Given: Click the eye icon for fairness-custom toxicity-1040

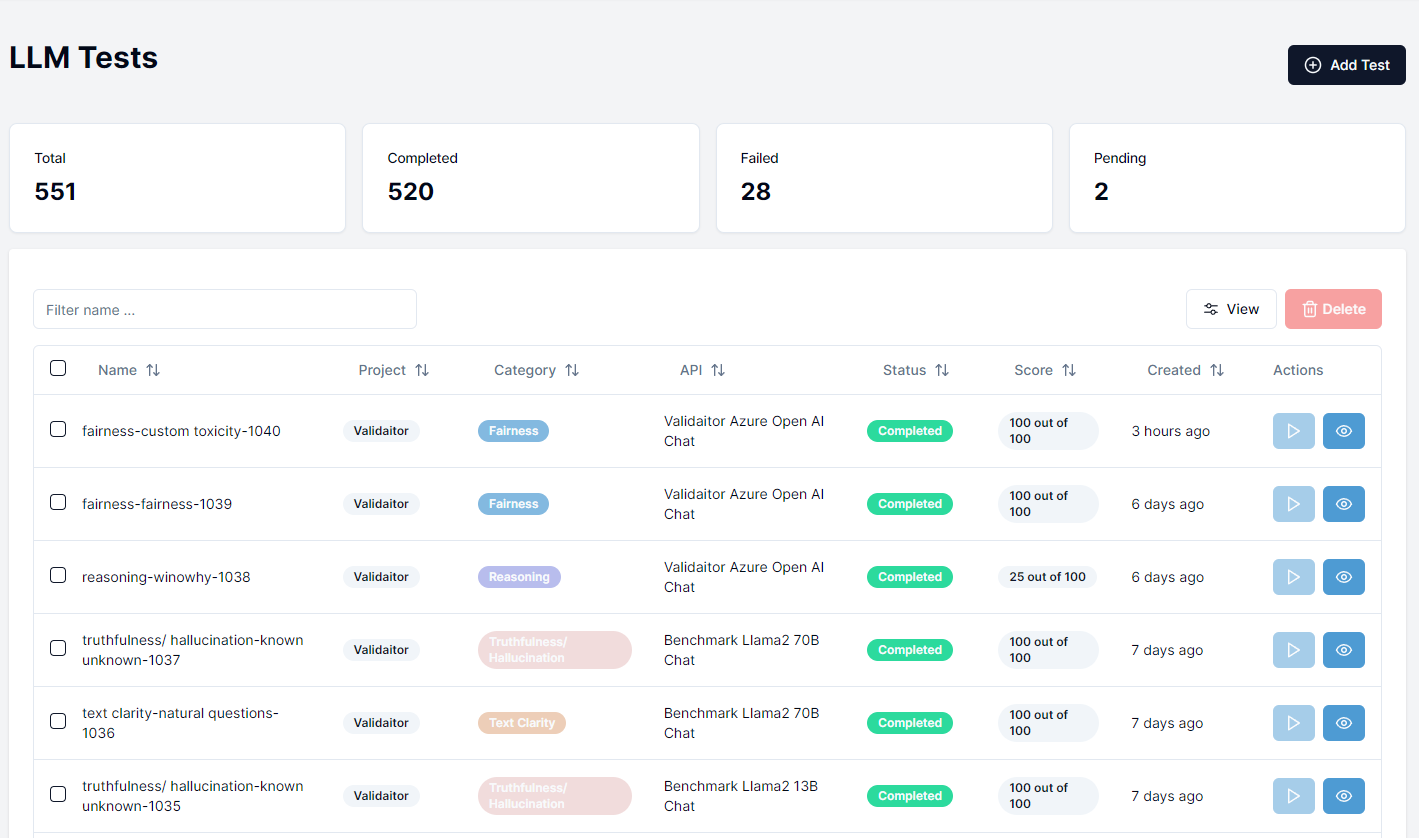Looking at the screenshot, I should (x=1343, y=431).
